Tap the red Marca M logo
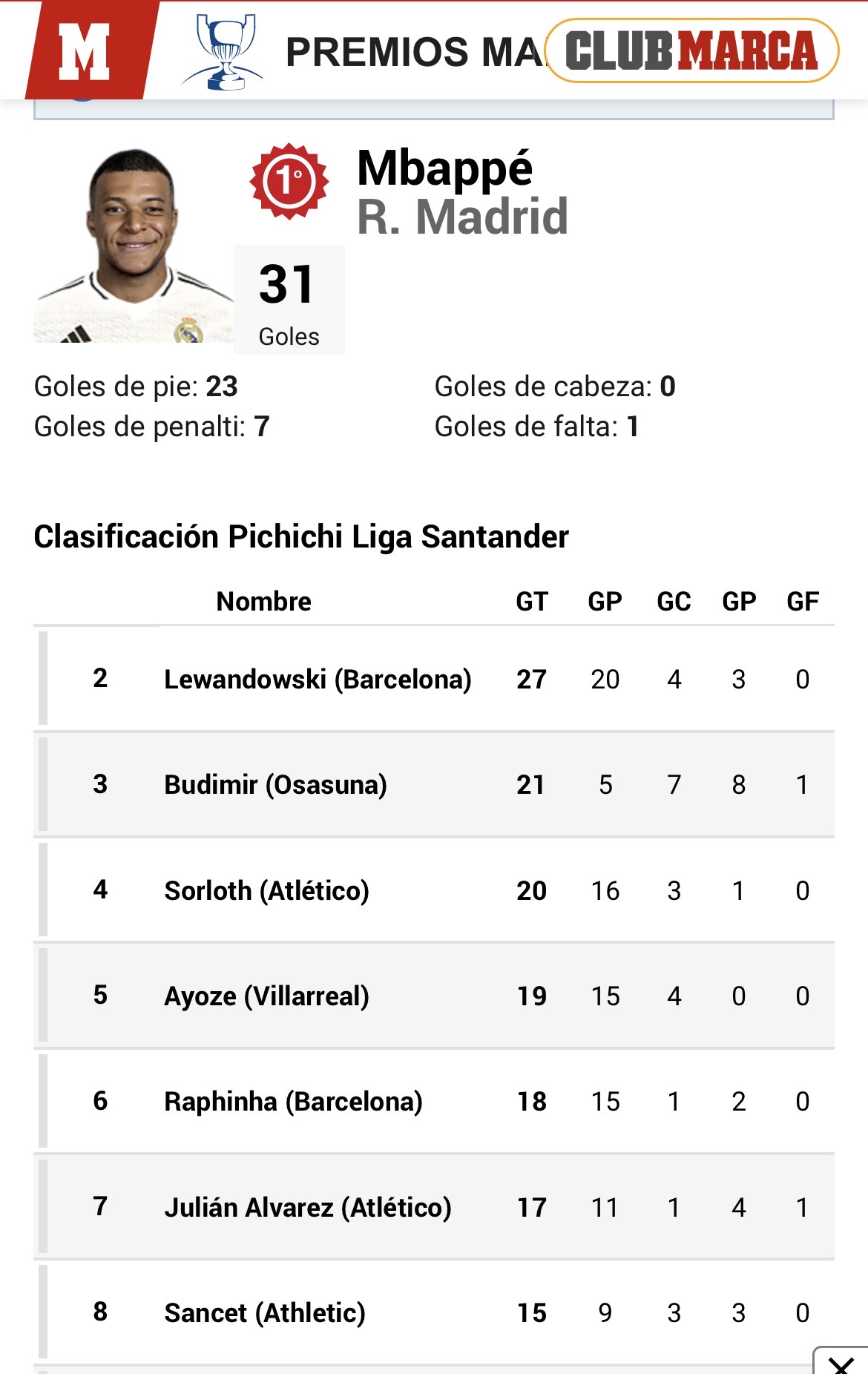Image resolution: width=868 pixels, height=1374 pixels. click(x=85, y=50)
